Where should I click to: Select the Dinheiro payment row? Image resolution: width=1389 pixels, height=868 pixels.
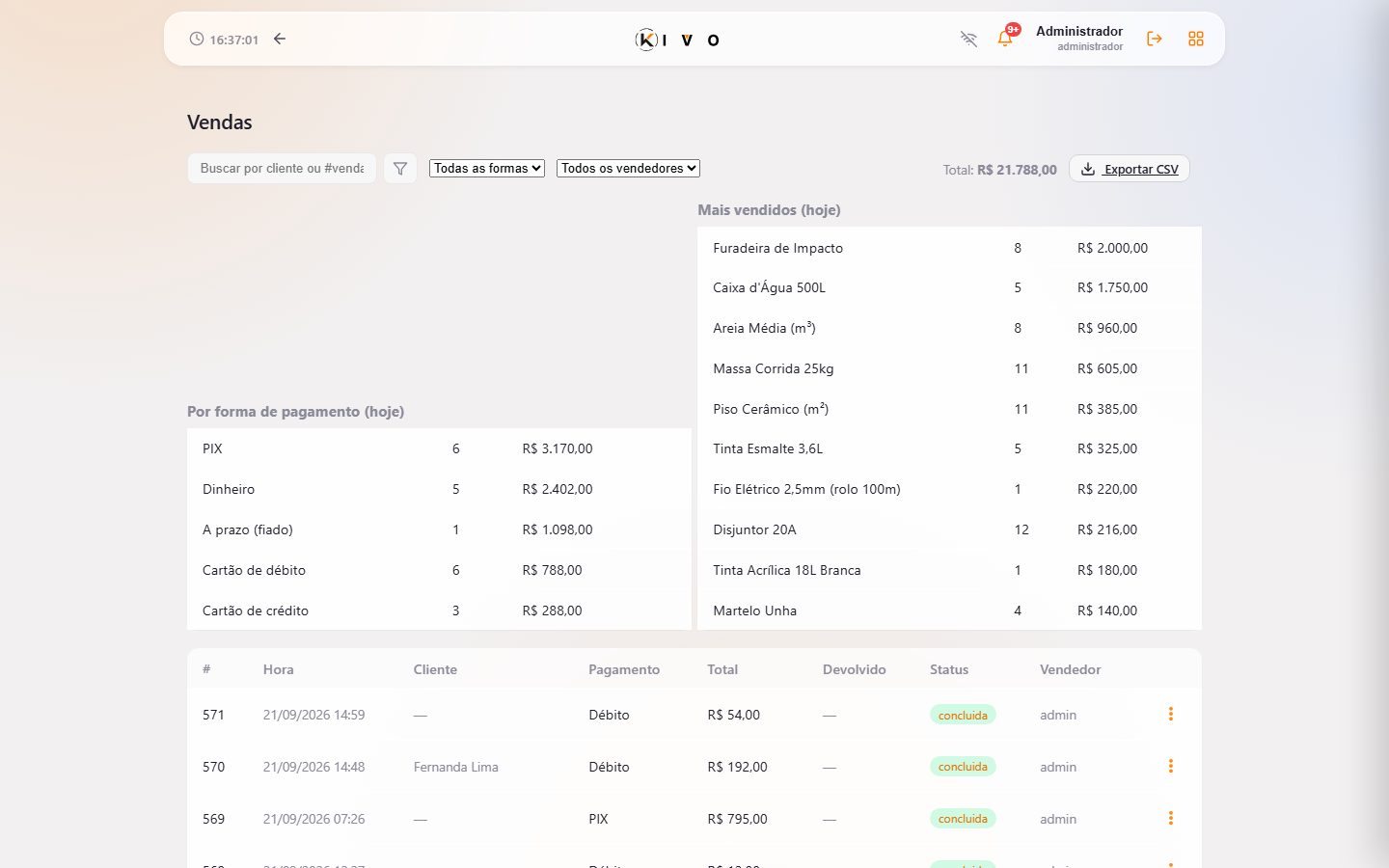(x=439, y=489)
